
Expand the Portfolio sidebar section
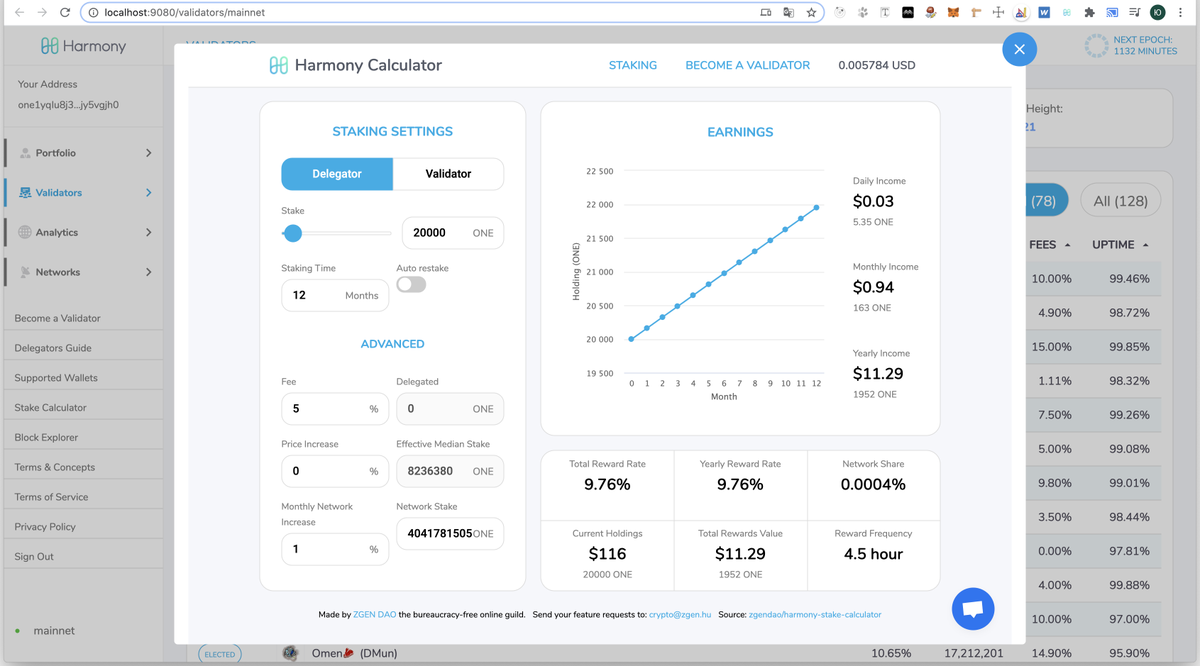(149, 153)
